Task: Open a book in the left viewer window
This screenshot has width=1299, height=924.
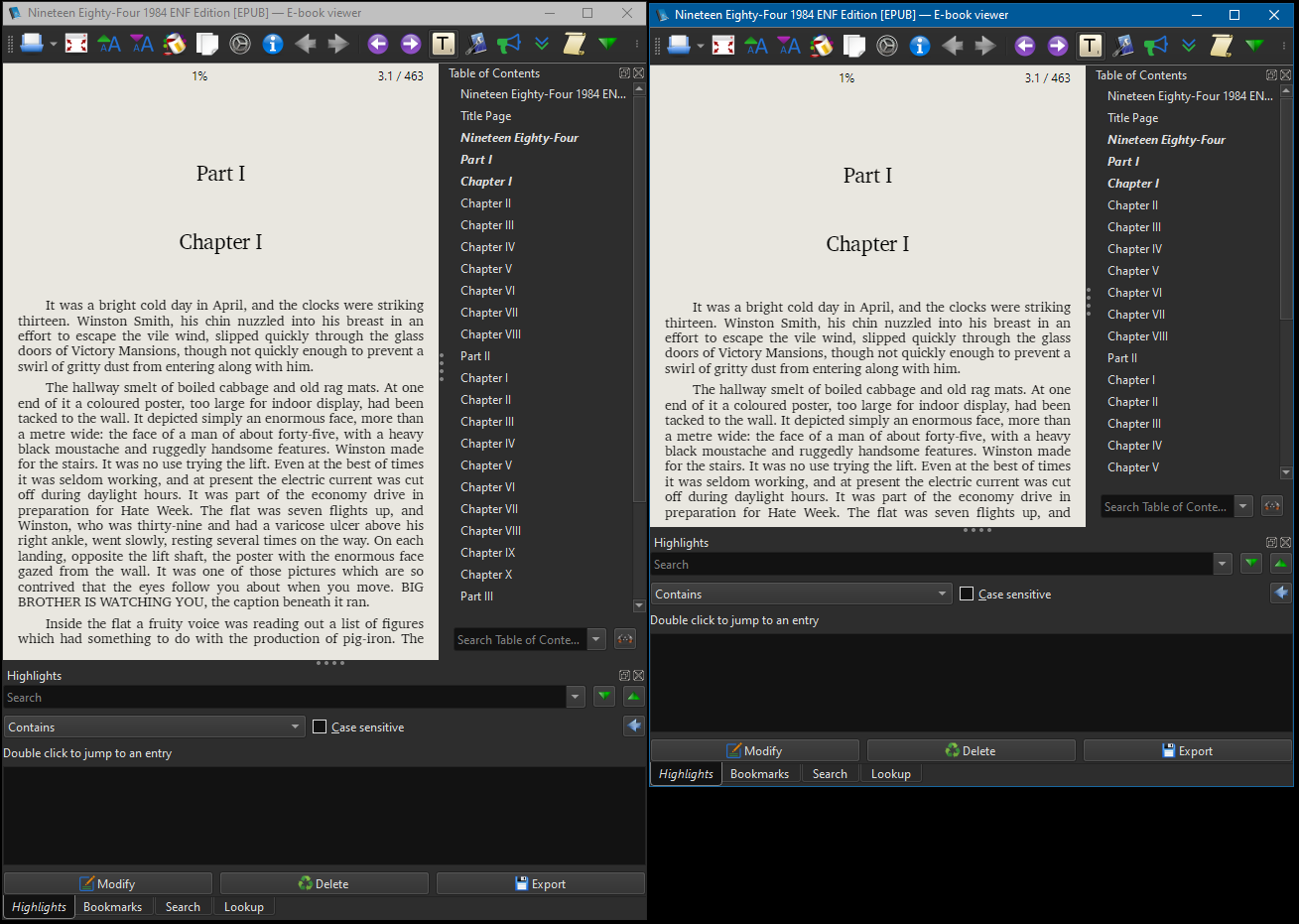Action: click(32, 44)
